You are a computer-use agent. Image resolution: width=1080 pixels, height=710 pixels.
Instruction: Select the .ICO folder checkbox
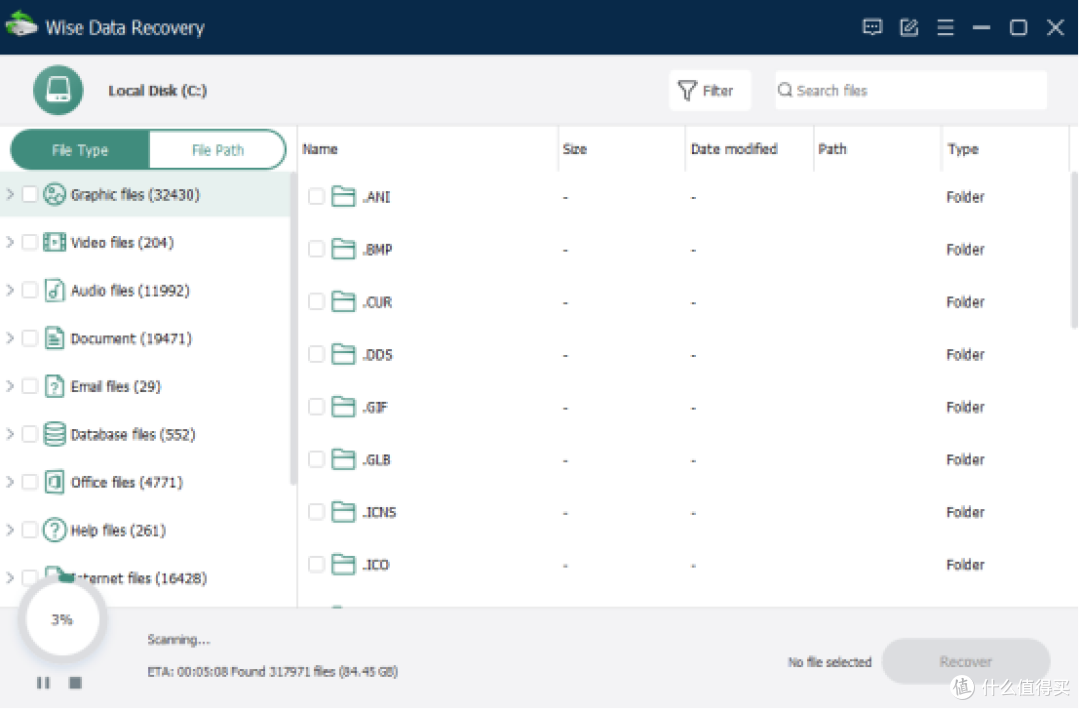[x=316, y=565]
